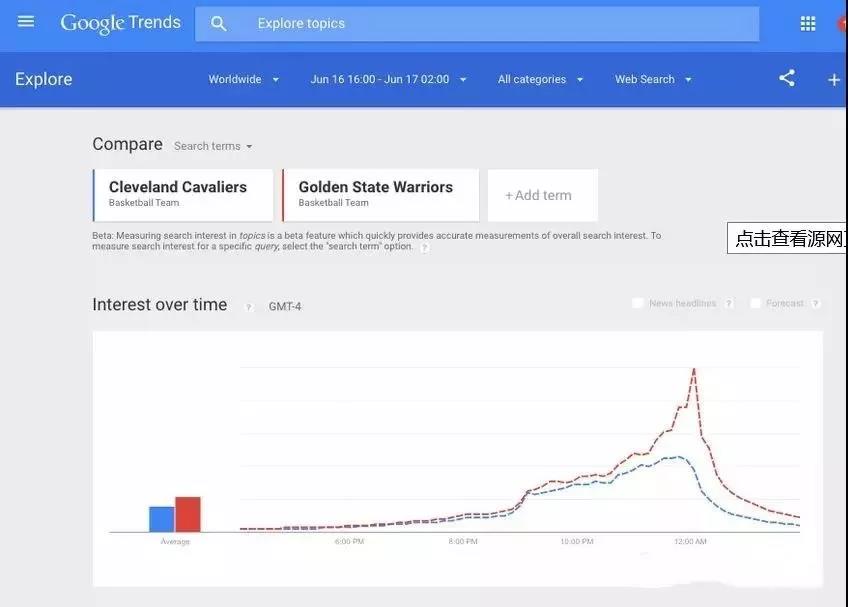Open Search terms compare dropdown
The image size is (848, 607).
(213, 146)
